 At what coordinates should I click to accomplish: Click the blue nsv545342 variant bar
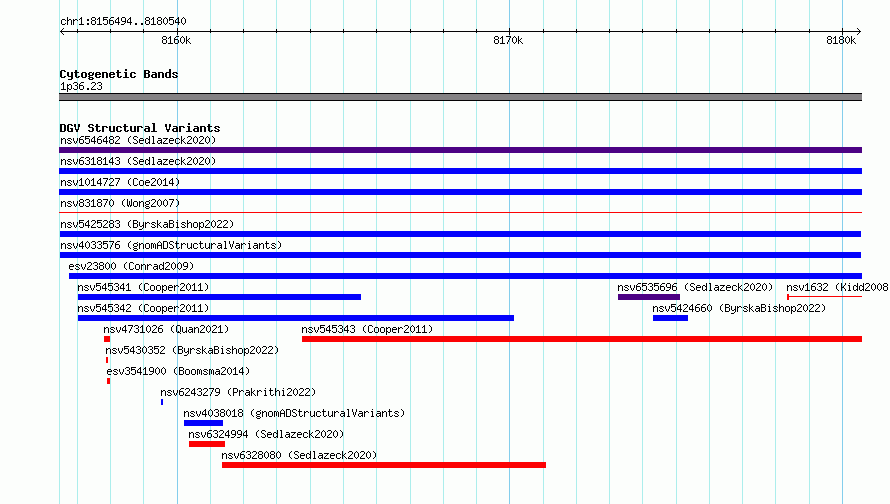(x=296, y=318)
